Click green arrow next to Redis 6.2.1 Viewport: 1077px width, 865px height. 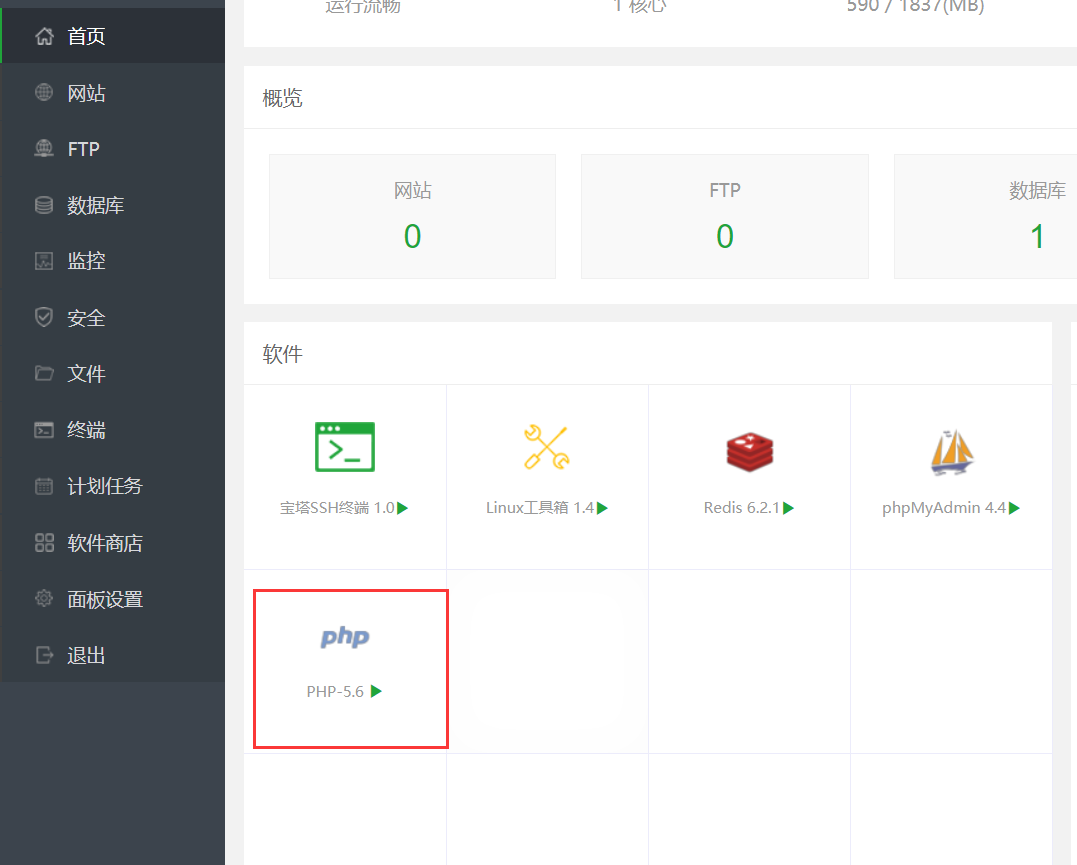789,508
